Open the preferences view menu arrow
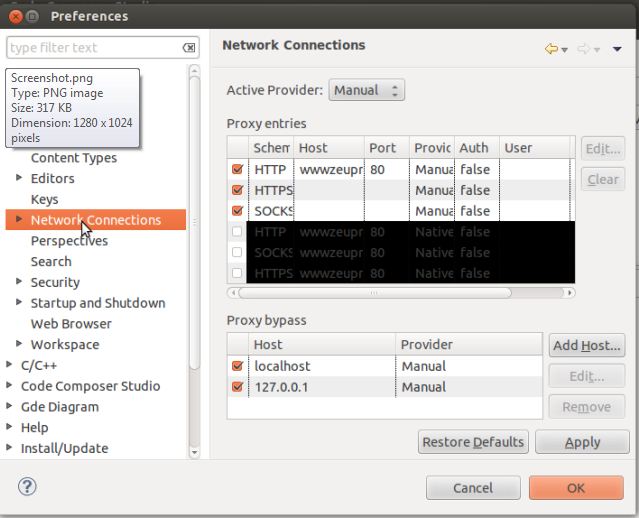The width and height of the screenshot is (639, 518). [618, 48]
